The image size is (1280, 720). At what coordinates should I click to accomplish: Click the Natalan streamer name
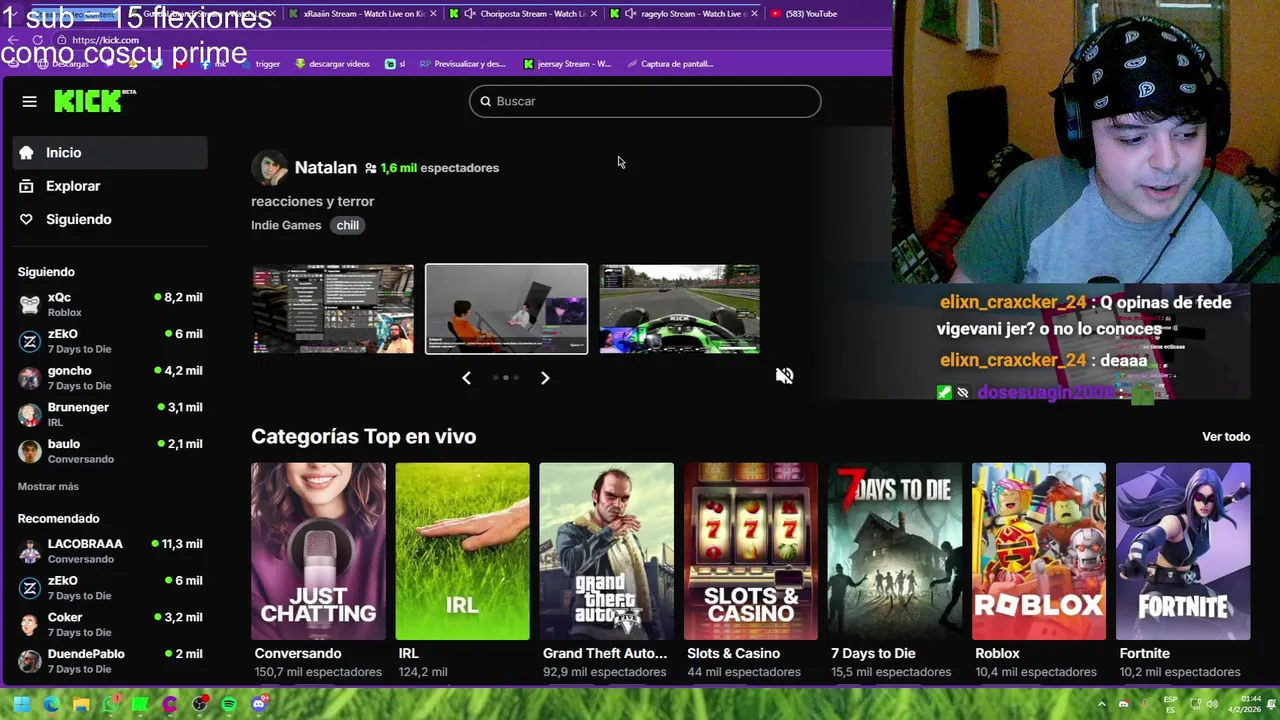326,168
